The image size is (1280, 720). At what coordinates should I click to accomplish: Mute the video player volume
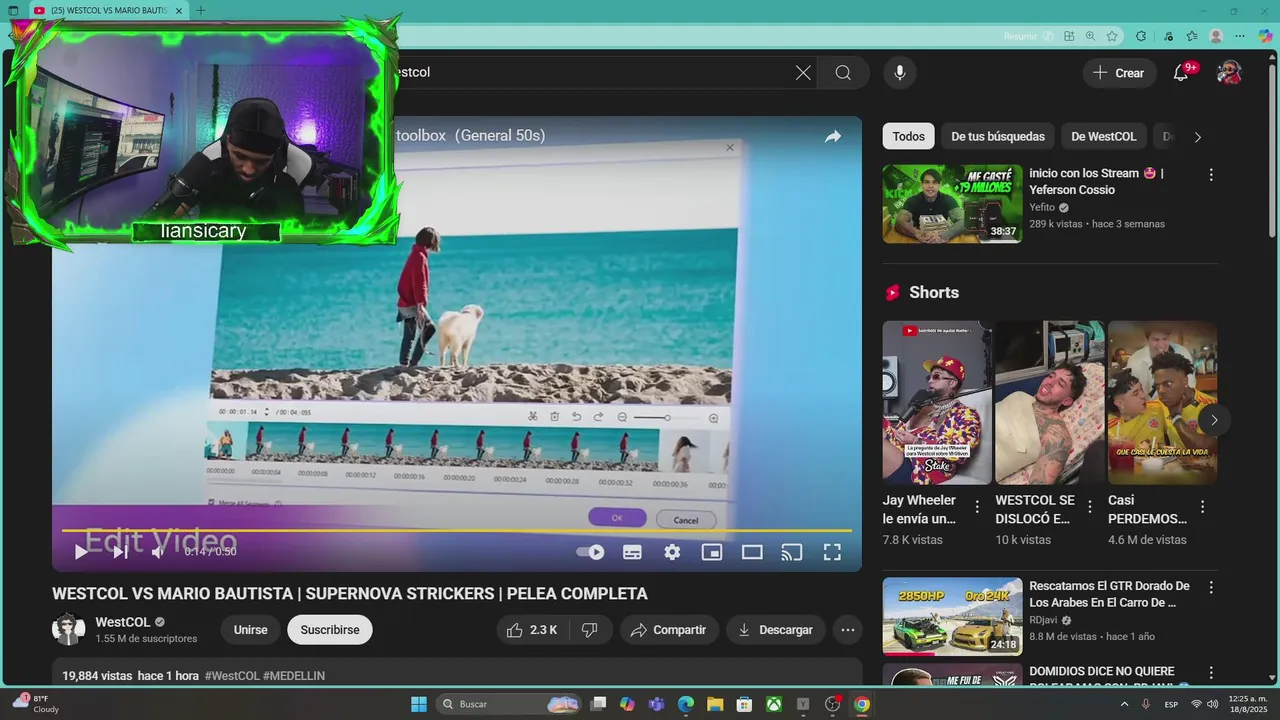click(158, 552)
